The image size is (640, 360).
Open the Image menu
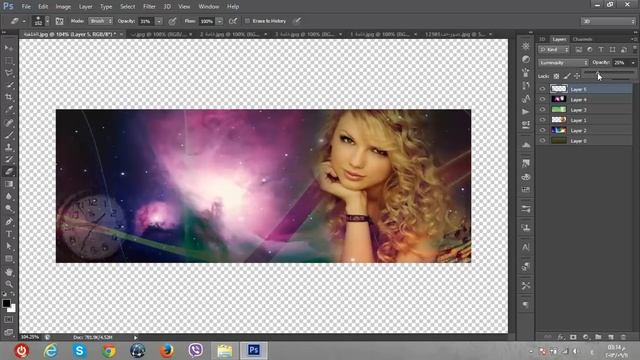tap(63, 7)
